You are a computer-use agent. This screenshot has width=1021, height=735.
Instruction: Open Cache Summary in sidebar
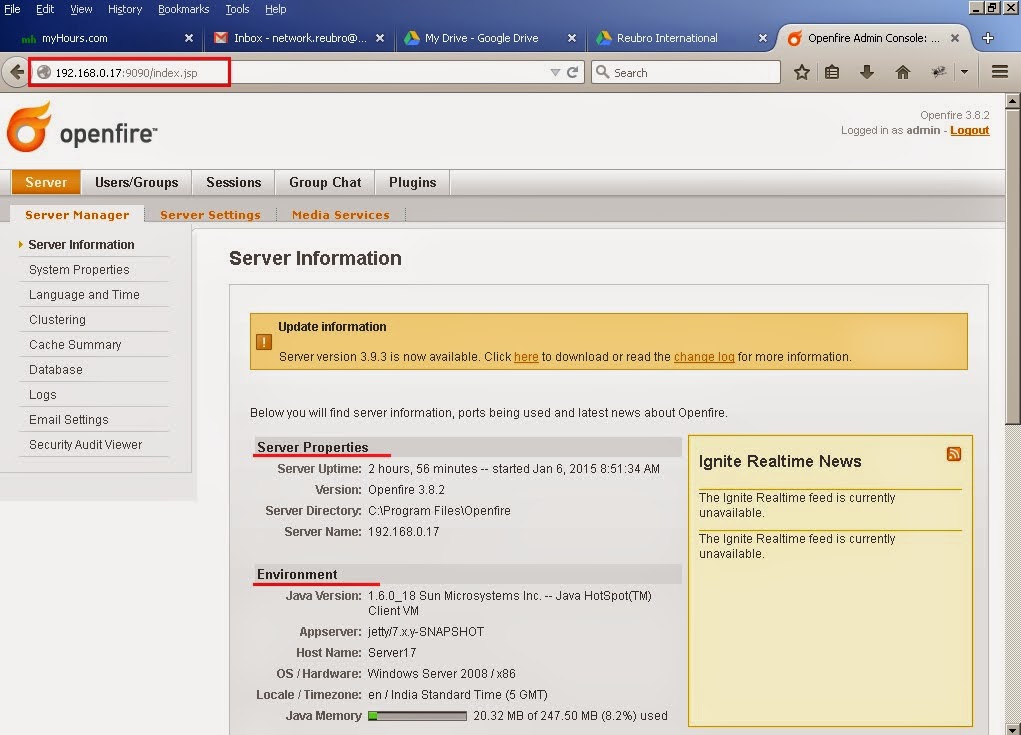click(x=75, y=344)
